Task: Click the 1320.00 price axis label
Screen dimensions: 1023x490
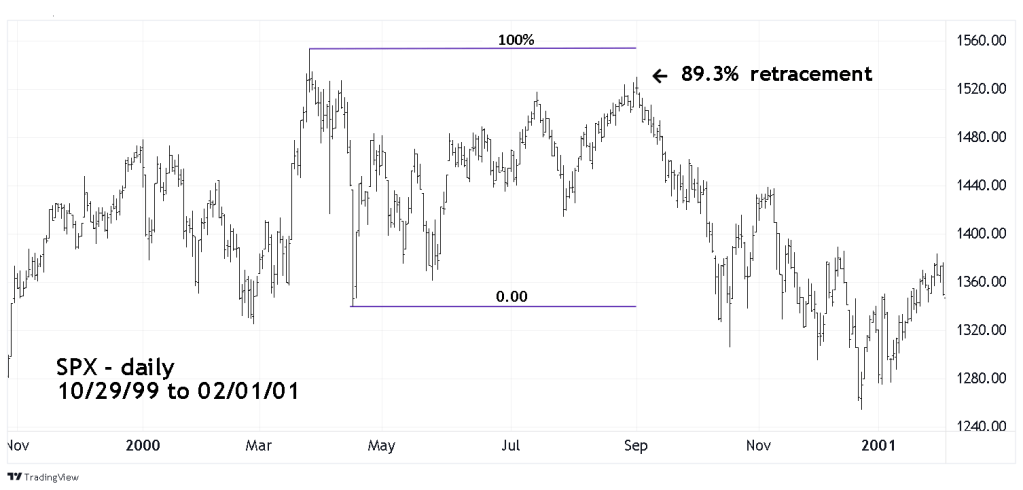Action: pyautogui.click(x=981, y=330)
